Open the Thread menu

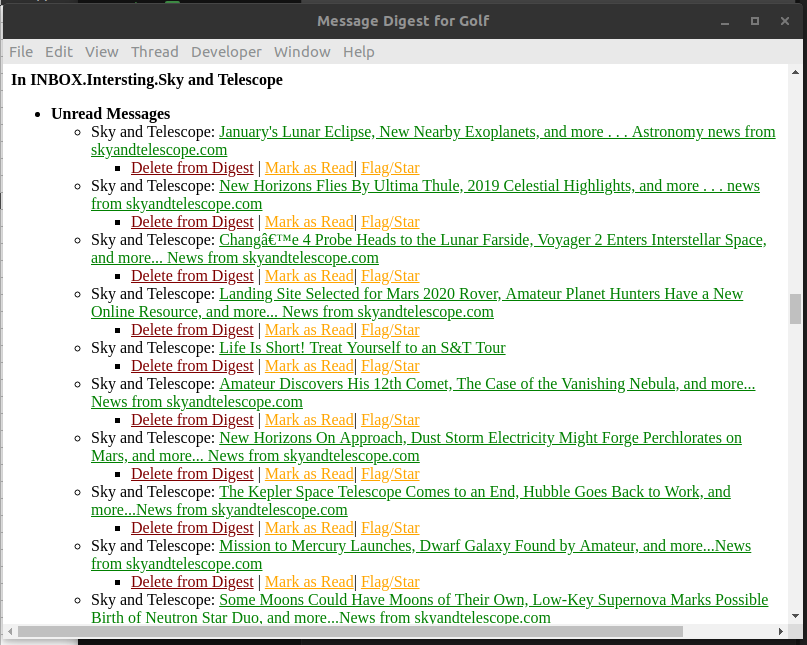point(155,52)
